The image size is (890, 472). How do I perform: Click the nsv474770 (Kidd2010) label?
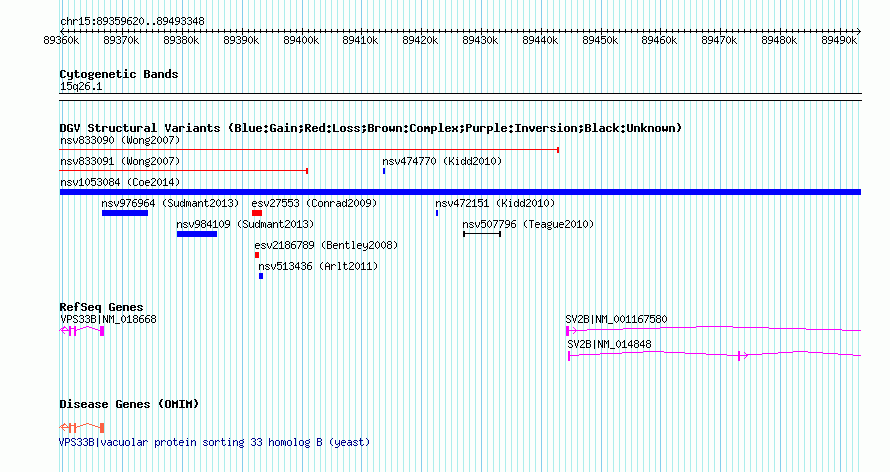pos(442,161)
